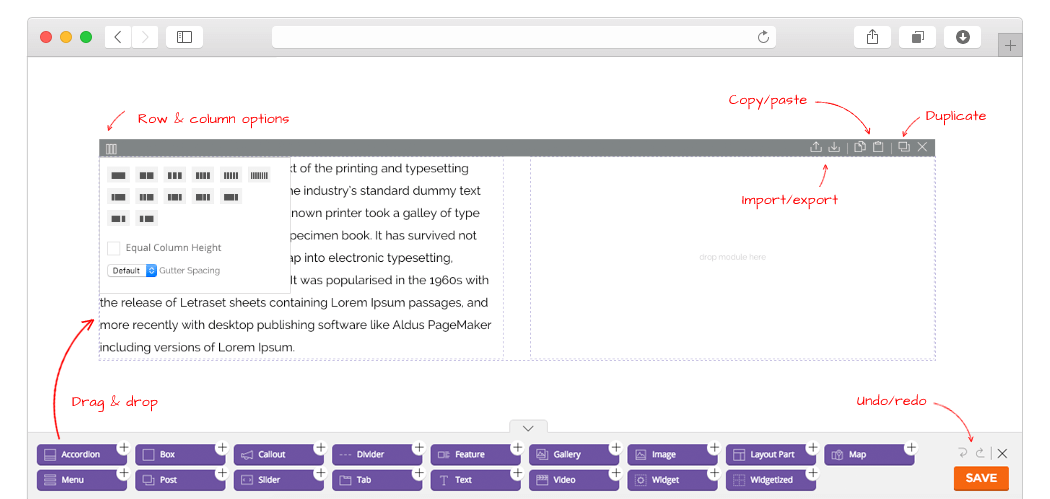The image size is (1050, 499).
Task: Click the orange SAVE button
Action: click(x=981, y=478)
